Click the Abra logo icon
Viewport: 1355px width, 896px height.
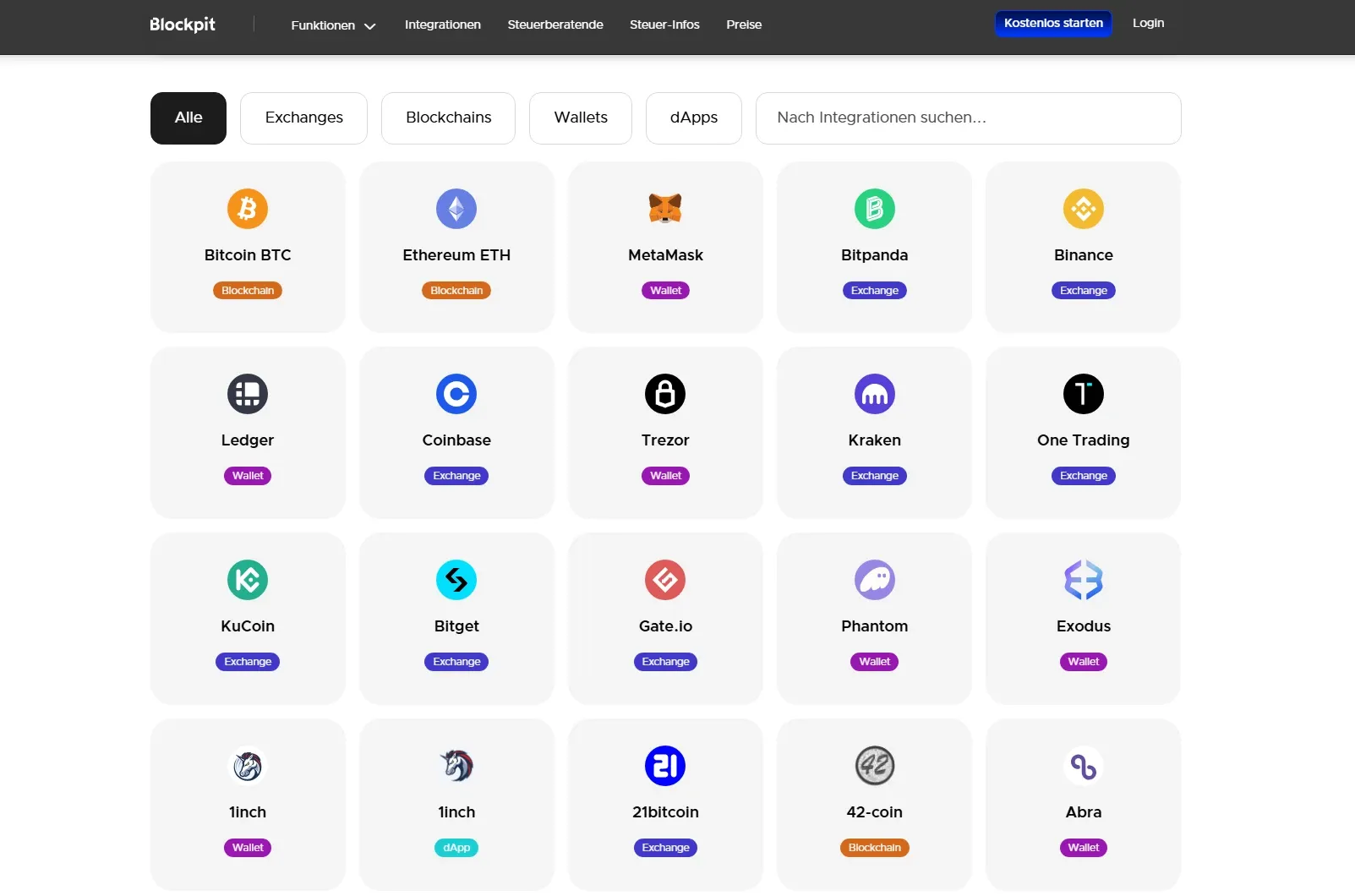point(1084,766)
